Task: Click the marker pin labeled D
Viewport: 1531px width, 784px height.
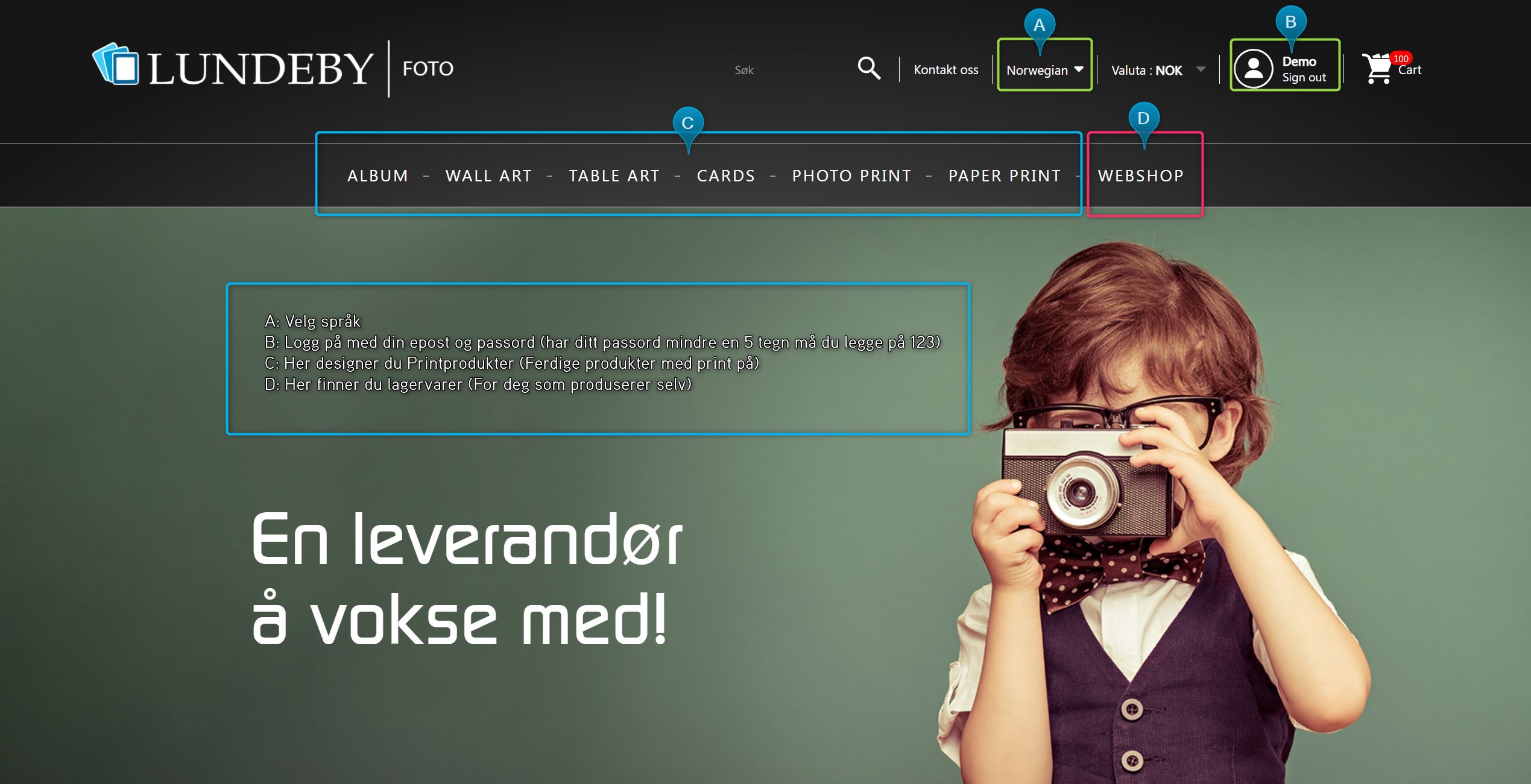Action: (1143, 119)
